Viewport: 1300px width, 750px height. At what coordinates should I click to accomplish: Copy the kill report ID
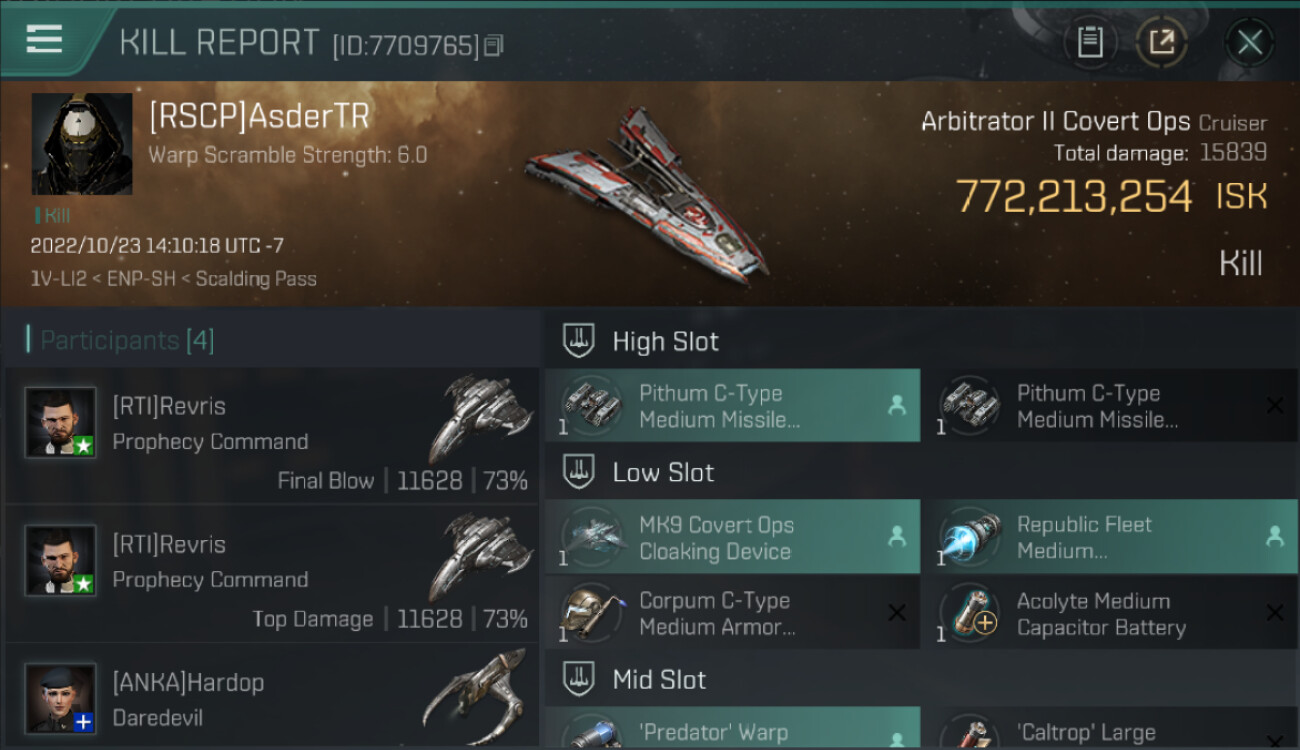(x=494, y=46)
